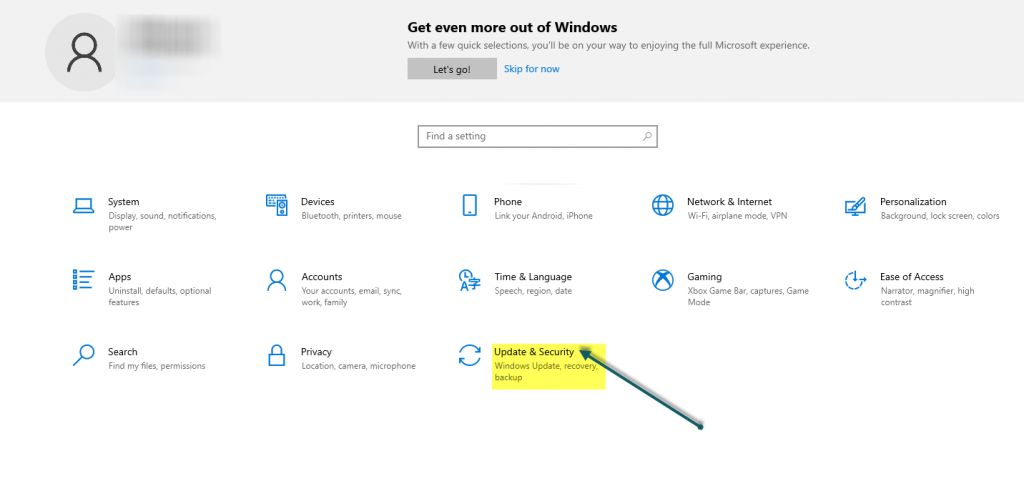Focus the Find a setting search field

[x=537, y=136]
